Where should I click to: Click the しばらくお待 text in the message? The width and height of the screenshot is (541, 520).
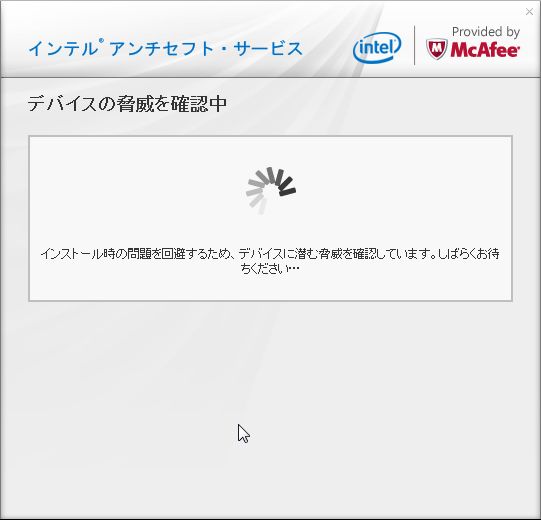pyautogui.click(x=469, y=254)
